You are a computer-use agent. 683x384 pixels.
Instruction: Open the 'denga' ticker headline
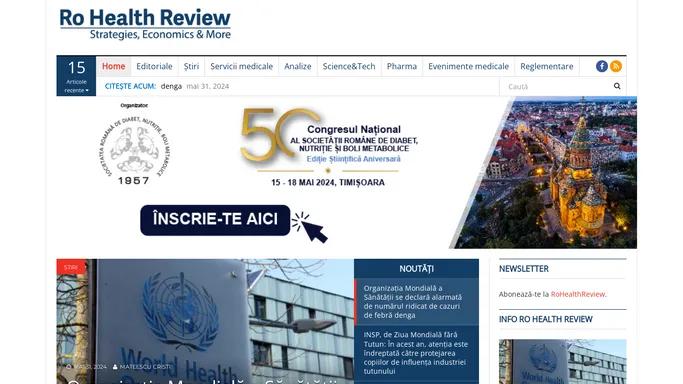click(x=171, y=86)
